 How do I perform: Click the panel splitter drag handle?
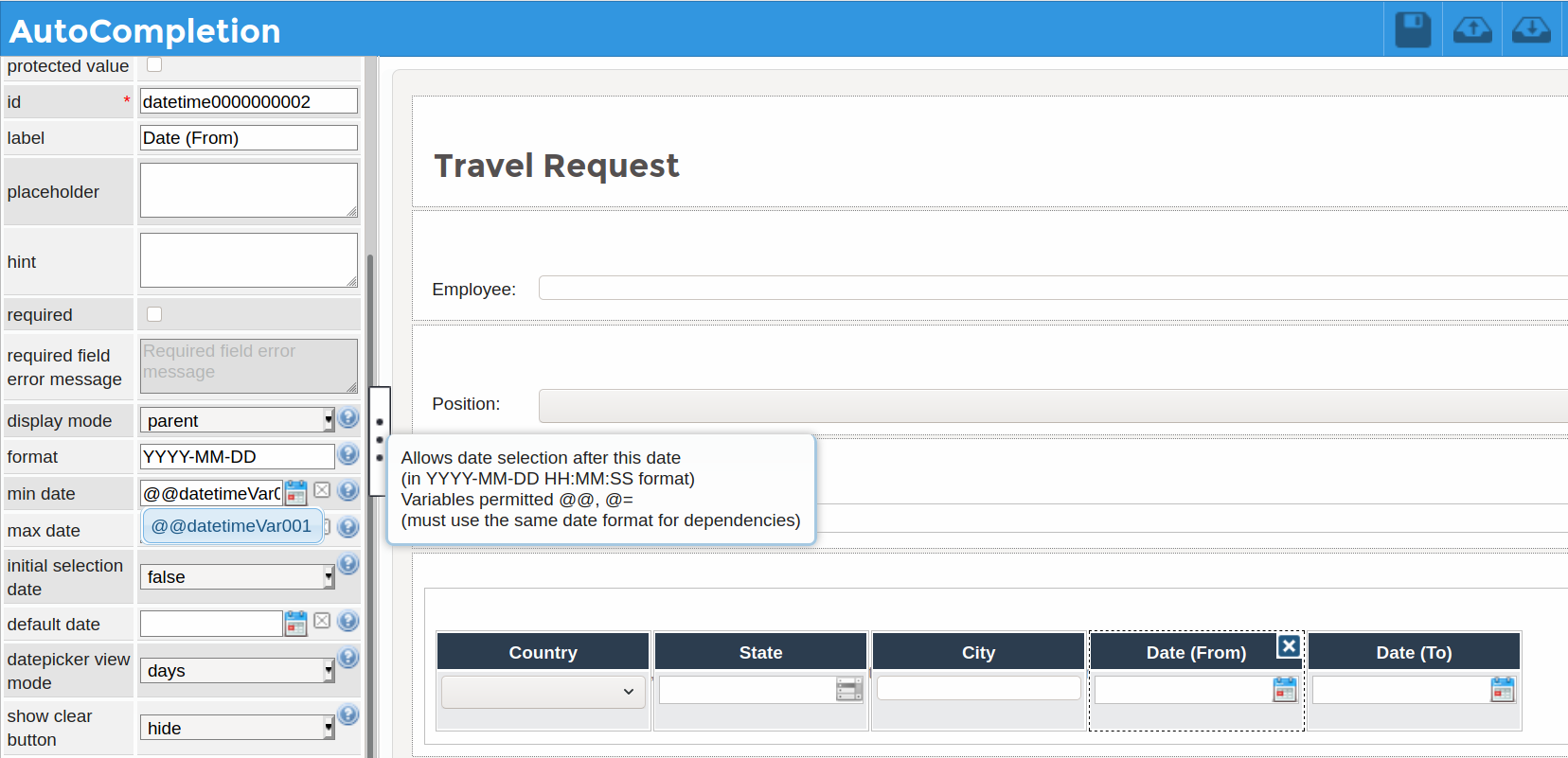pos(380,440)
